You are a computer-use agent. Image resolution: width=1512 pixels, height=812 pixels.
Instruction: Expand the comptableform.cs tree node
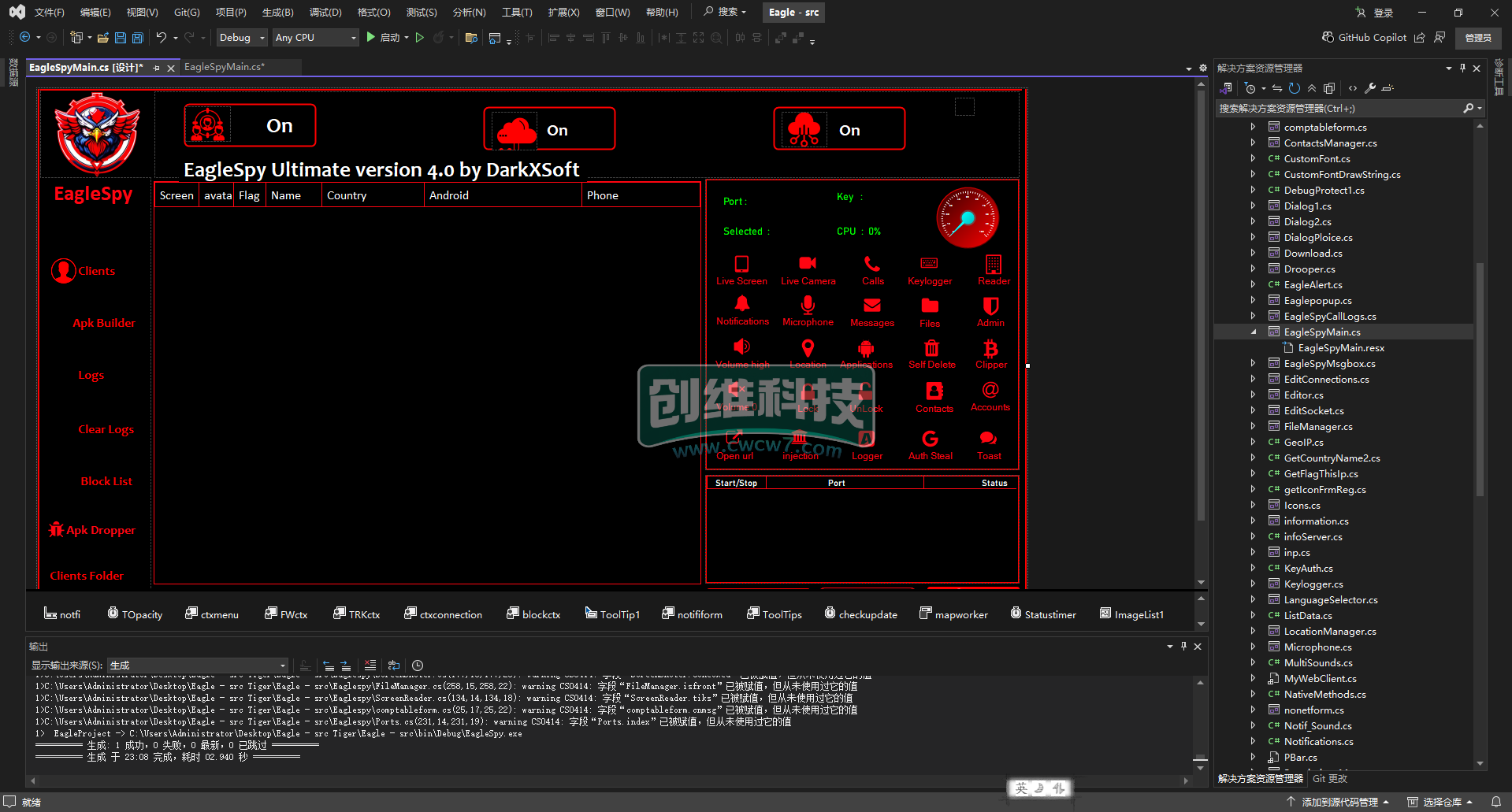pos(1253,127)
